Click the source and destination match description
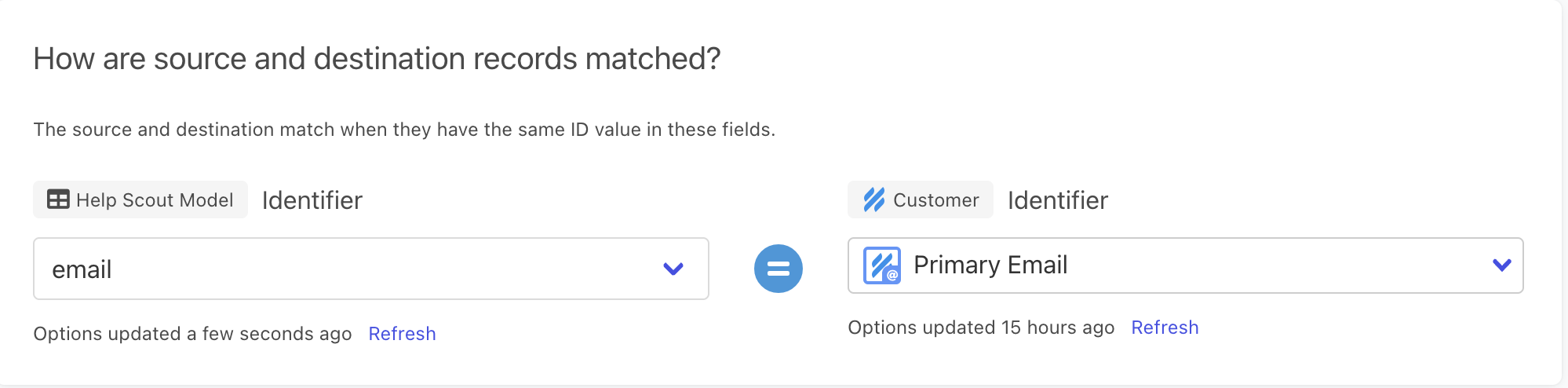Image resolution: width=1568 pixels, height=388 pixels. 404,130
